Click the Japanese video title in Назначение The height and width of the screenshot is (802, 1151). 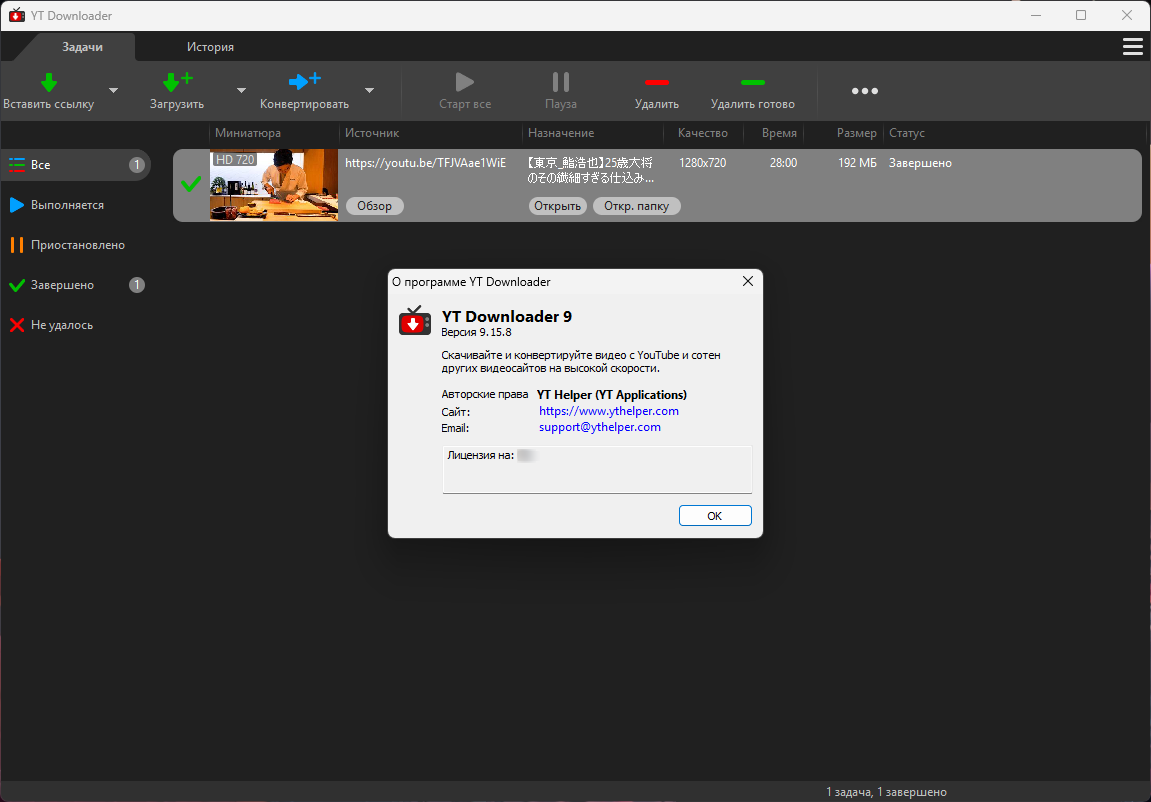(590, 170)
